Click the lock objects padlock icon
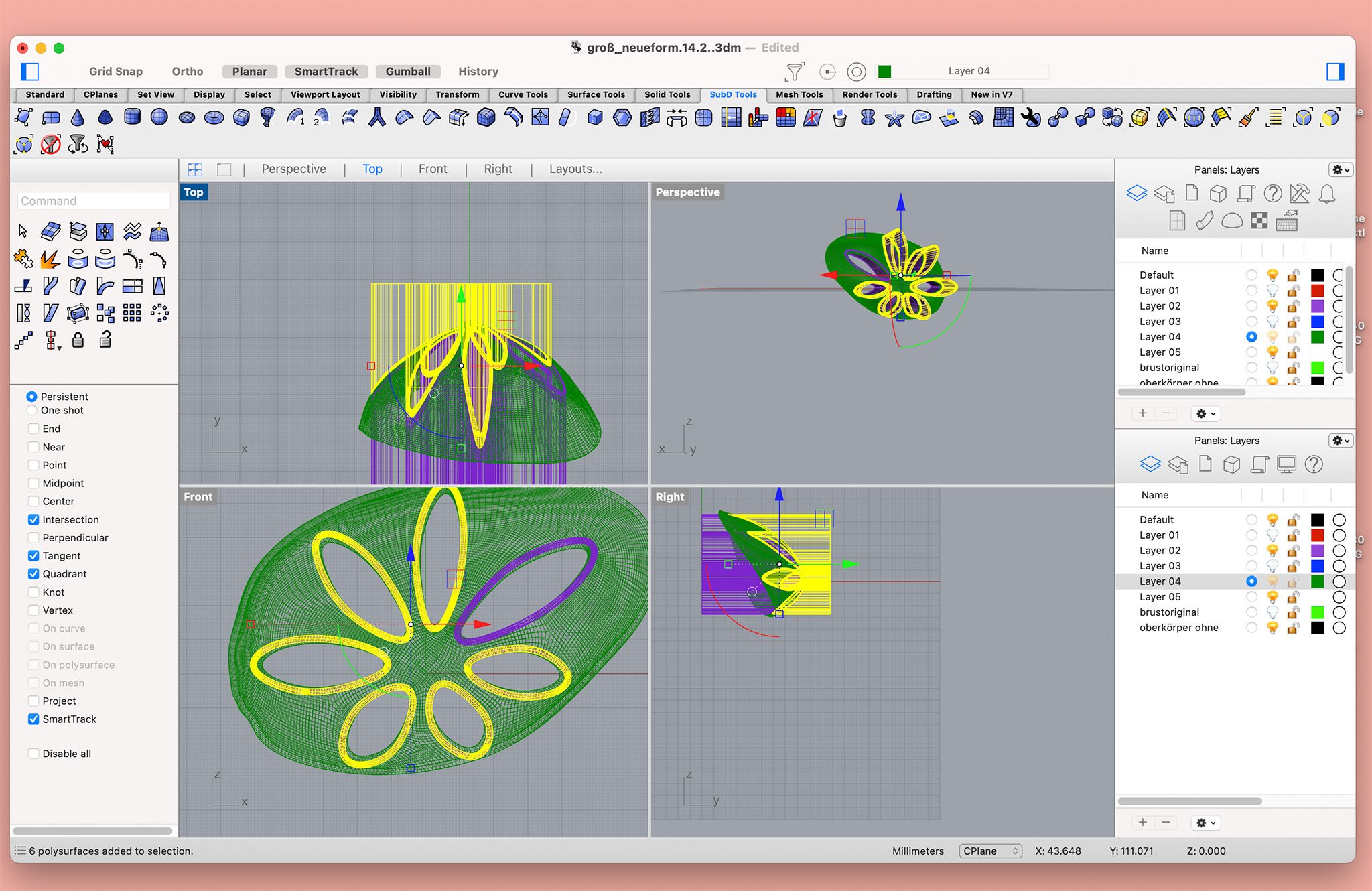The height and width of the screenshot is (891, 1372). click(x=78, y=340)
